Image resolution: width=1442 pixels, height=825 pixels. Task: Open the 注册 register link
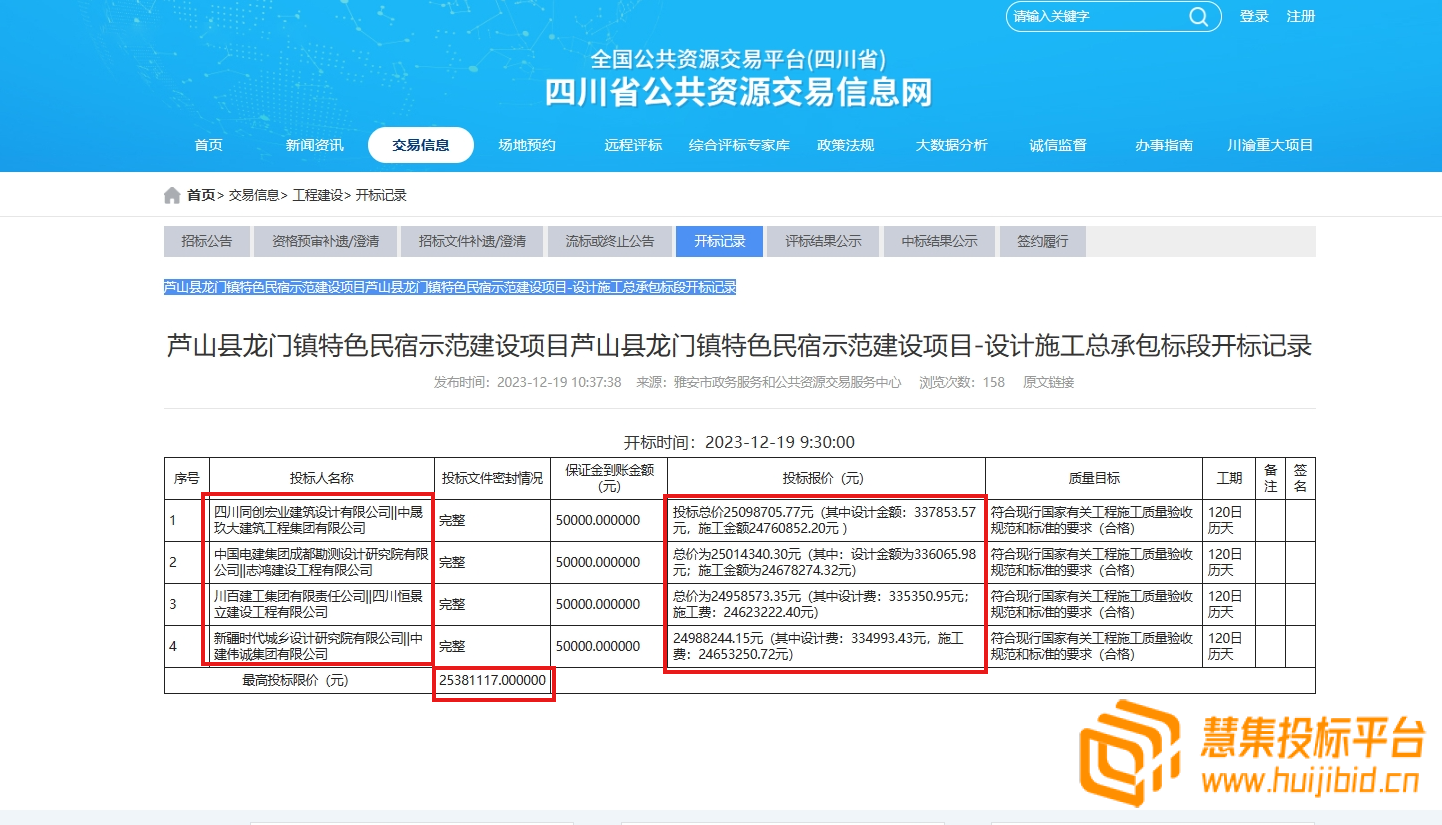pyautogui.click(x=1301, y=16)
